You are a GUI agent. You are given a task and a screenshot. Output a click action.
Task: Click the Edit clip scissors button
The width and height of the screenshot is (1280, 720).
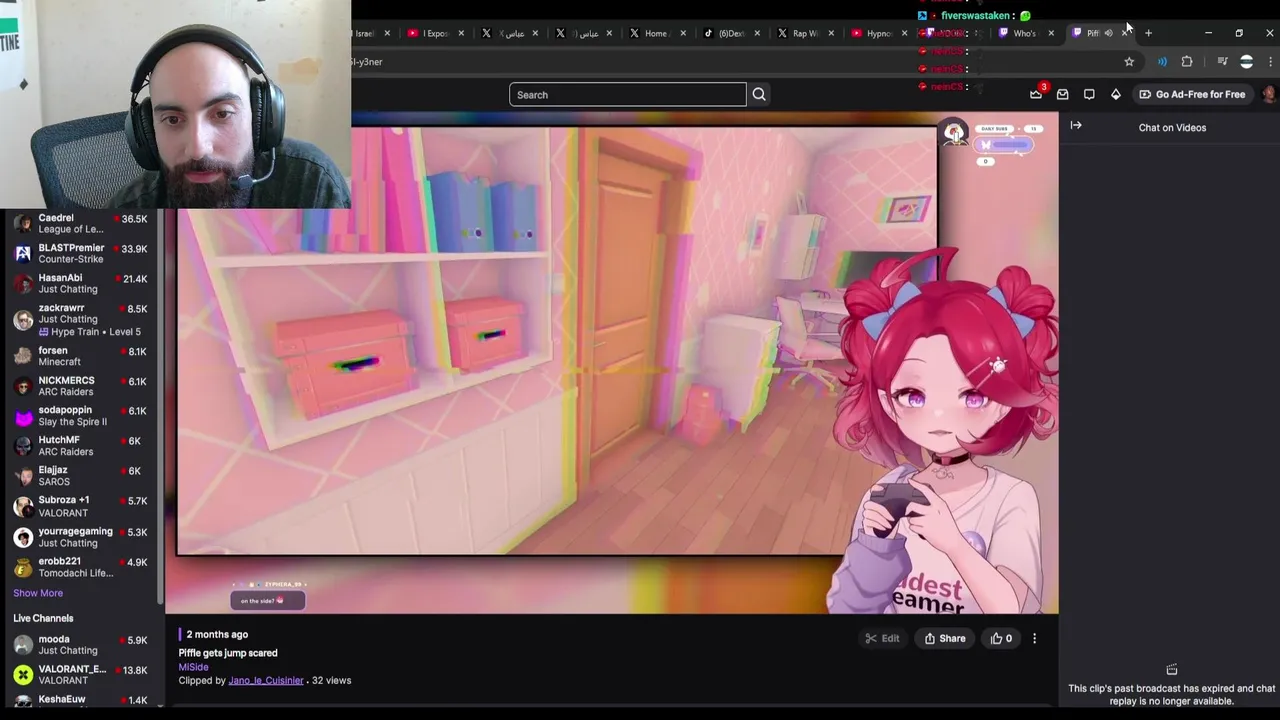pos(882,638)
